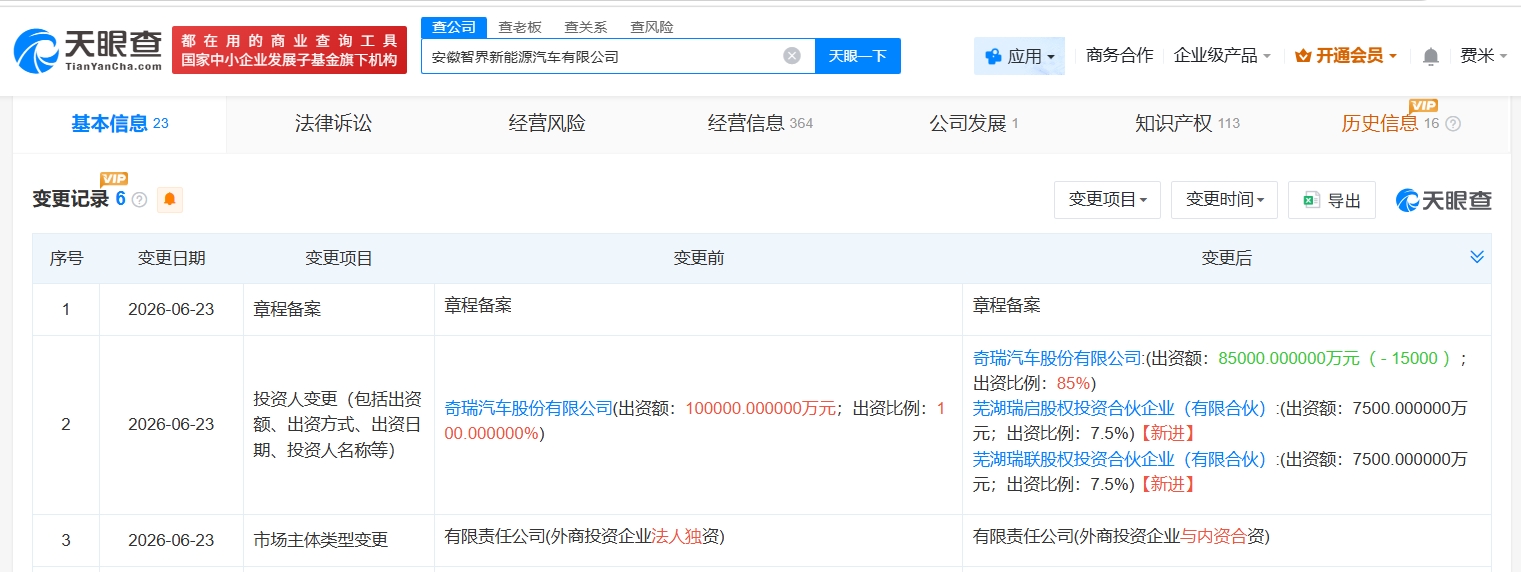Click the 变更后 column header
The image size is (1521, 572).
pos(1227,258)
